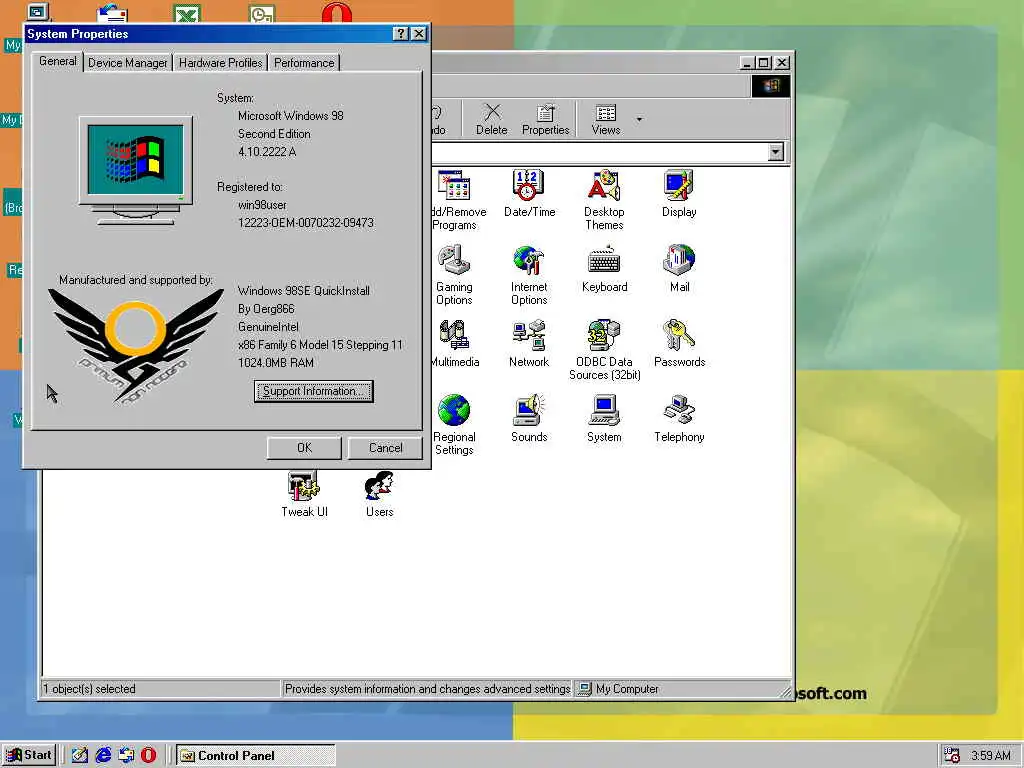Click the question mark help button
This screenshot has width=1024, height=768.
(x=402, y=34)
